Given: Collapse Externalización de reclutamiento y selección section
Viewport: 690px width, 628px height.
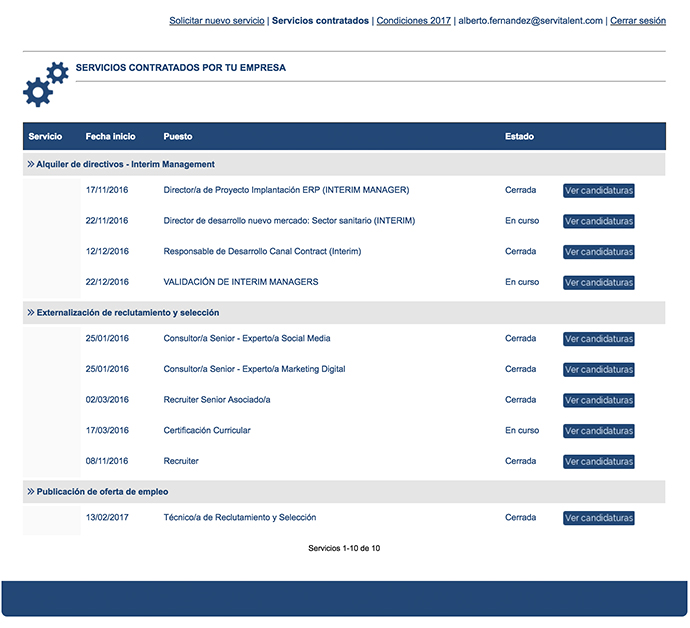Looking at the screenshot, I should coord(31,313).
